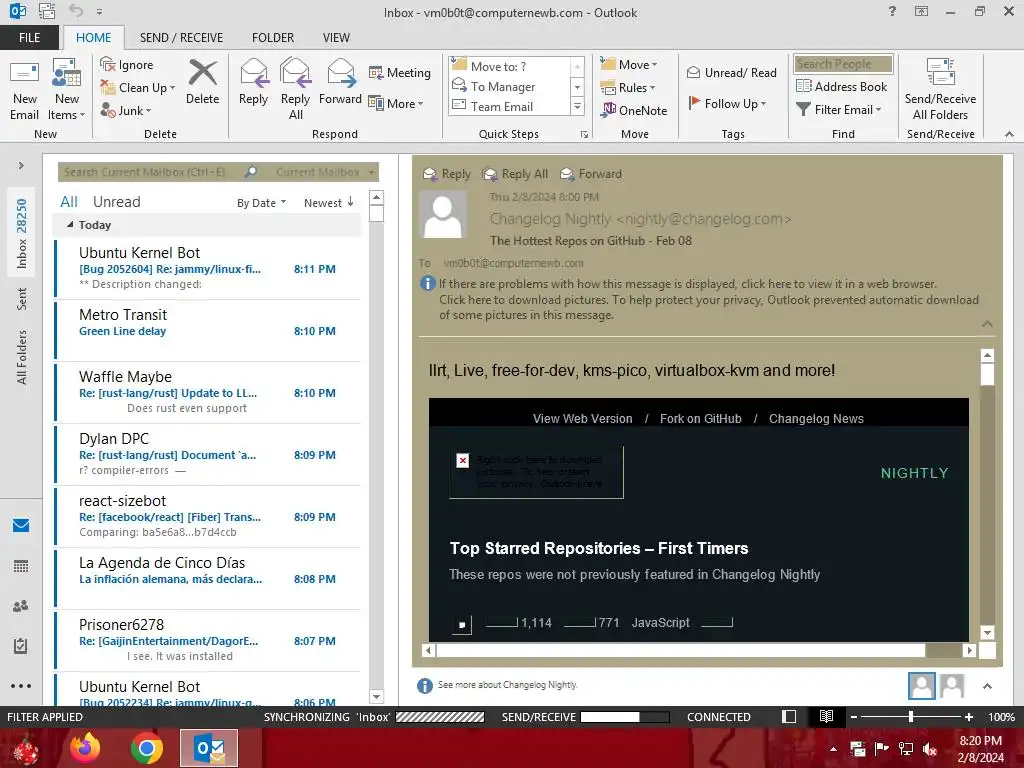Open the Current Mailbox scope dropdown

tap(325, 172)
